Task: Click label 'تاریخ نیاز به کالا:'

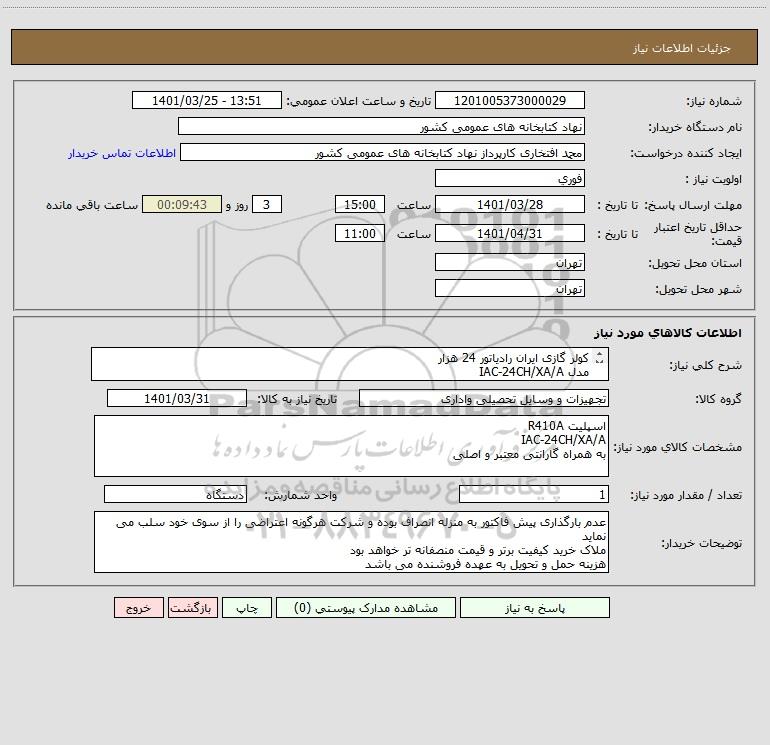Action: pos(298,399)
